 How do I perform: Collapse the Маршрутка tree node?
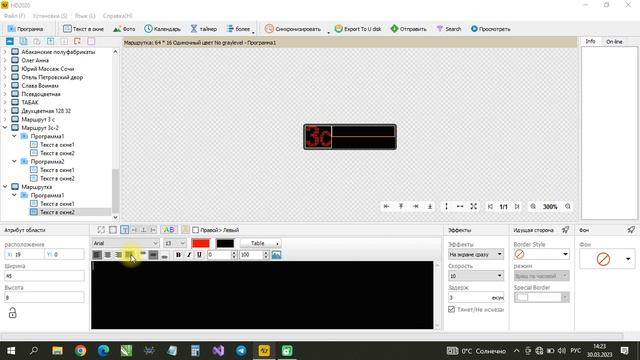pyautogui.click(x=5, y=187)
